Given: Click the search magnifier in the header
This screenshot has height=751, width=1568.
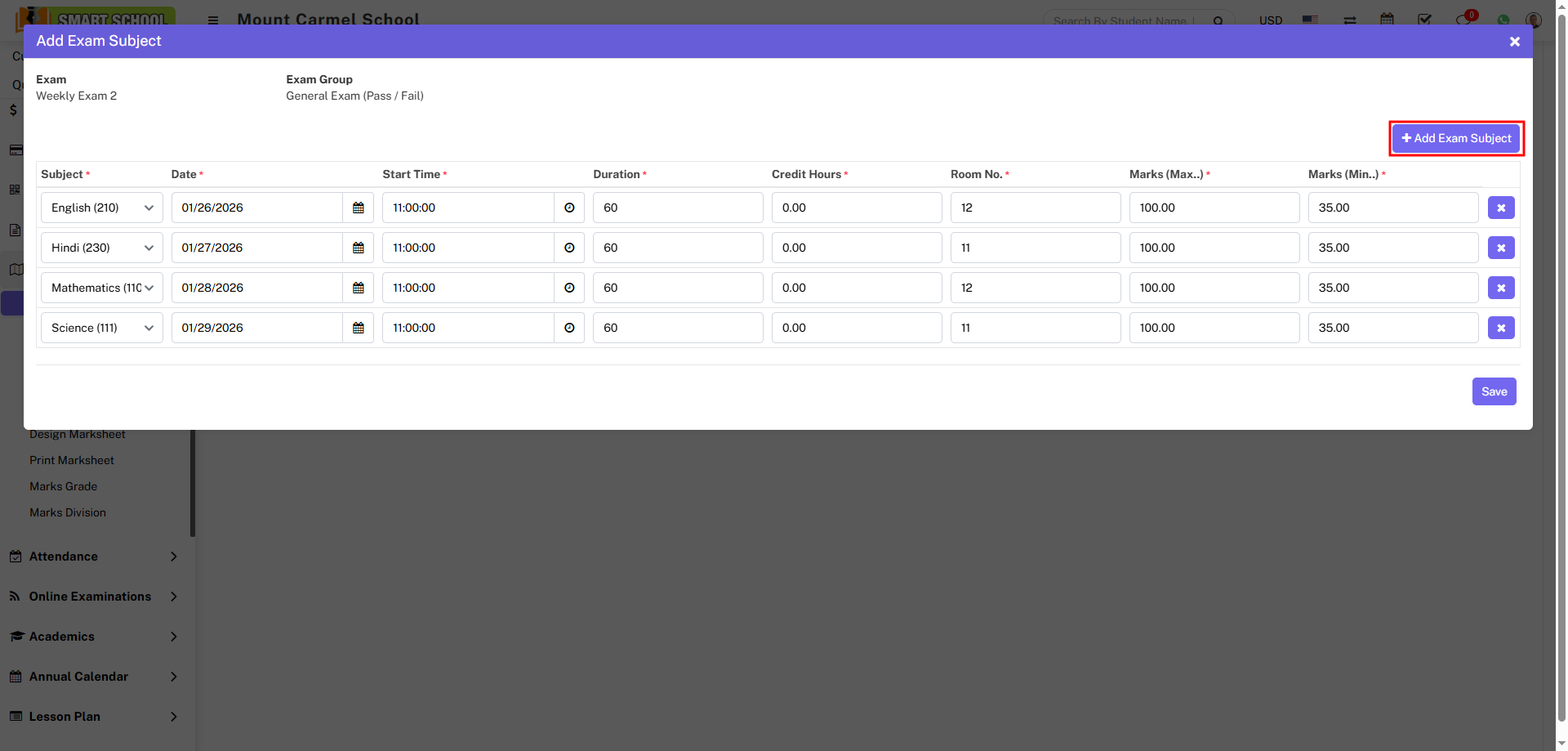Looking at the screenshot, I should click(1218, 21).
